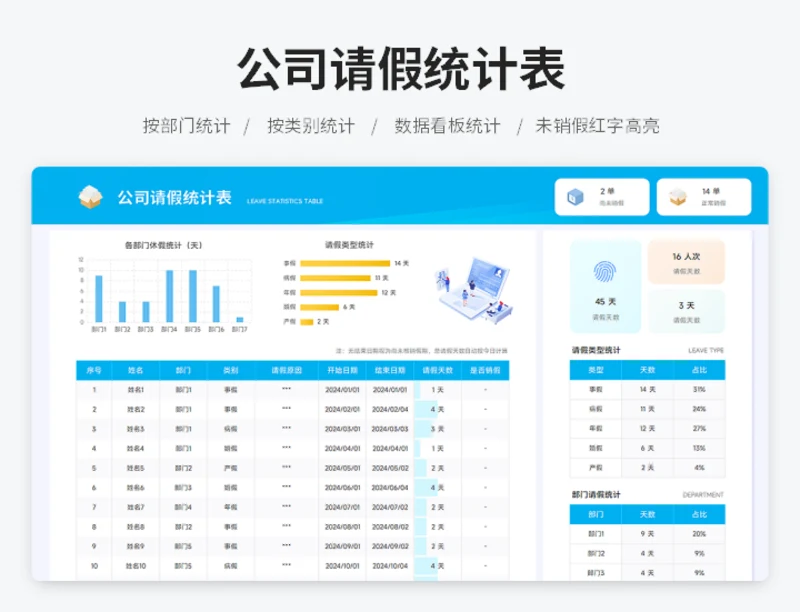
Task: Select the small 部门7 bar in the chart
Action: click(240, 320)
